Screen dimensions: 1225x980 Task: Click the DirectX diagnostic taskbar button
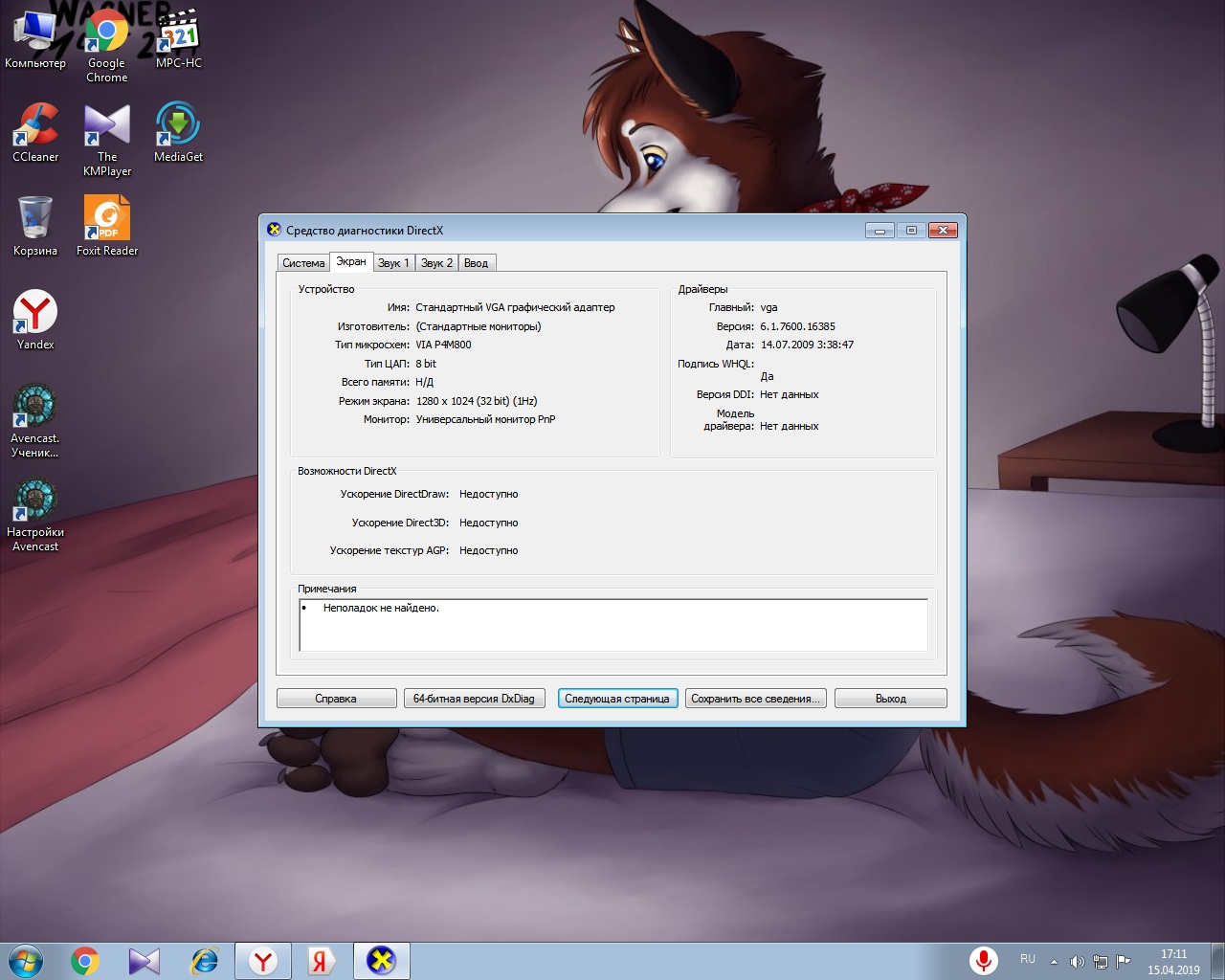(x=382, y=961)
